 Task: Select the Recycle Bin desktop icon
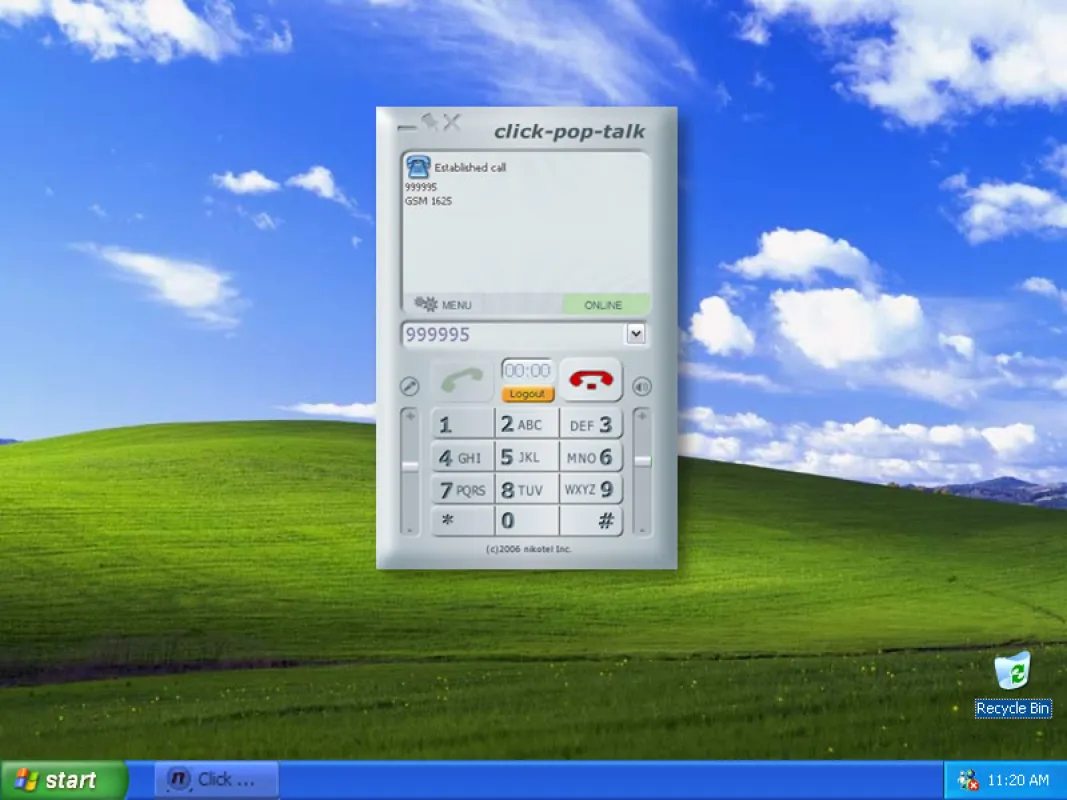click(1013, 684)
